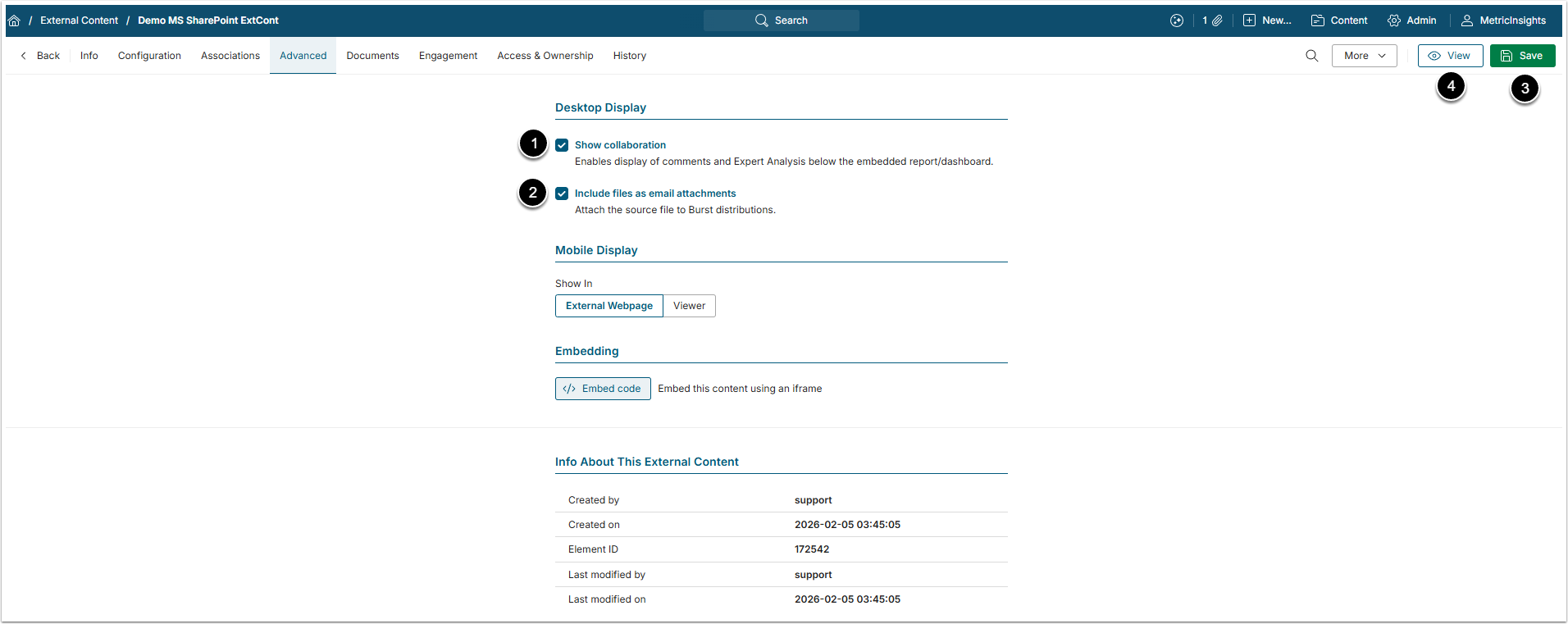Disable Include files as email attachments
1568x624 pixels.
click(562, 194)
